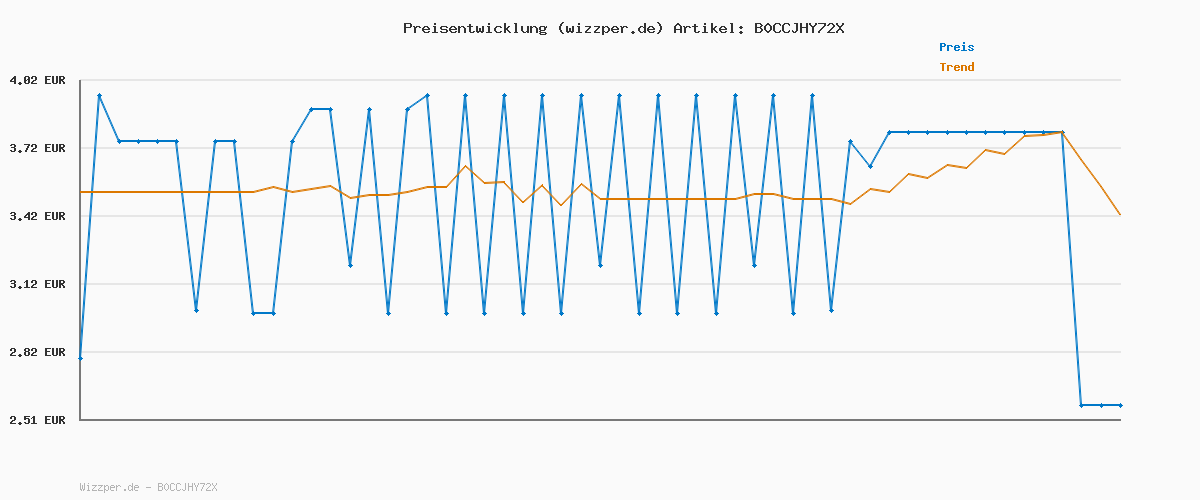The width and height of the screenshot is (1200, 500).
Task: Click the Trend legend label
Action: pos(956,67)
